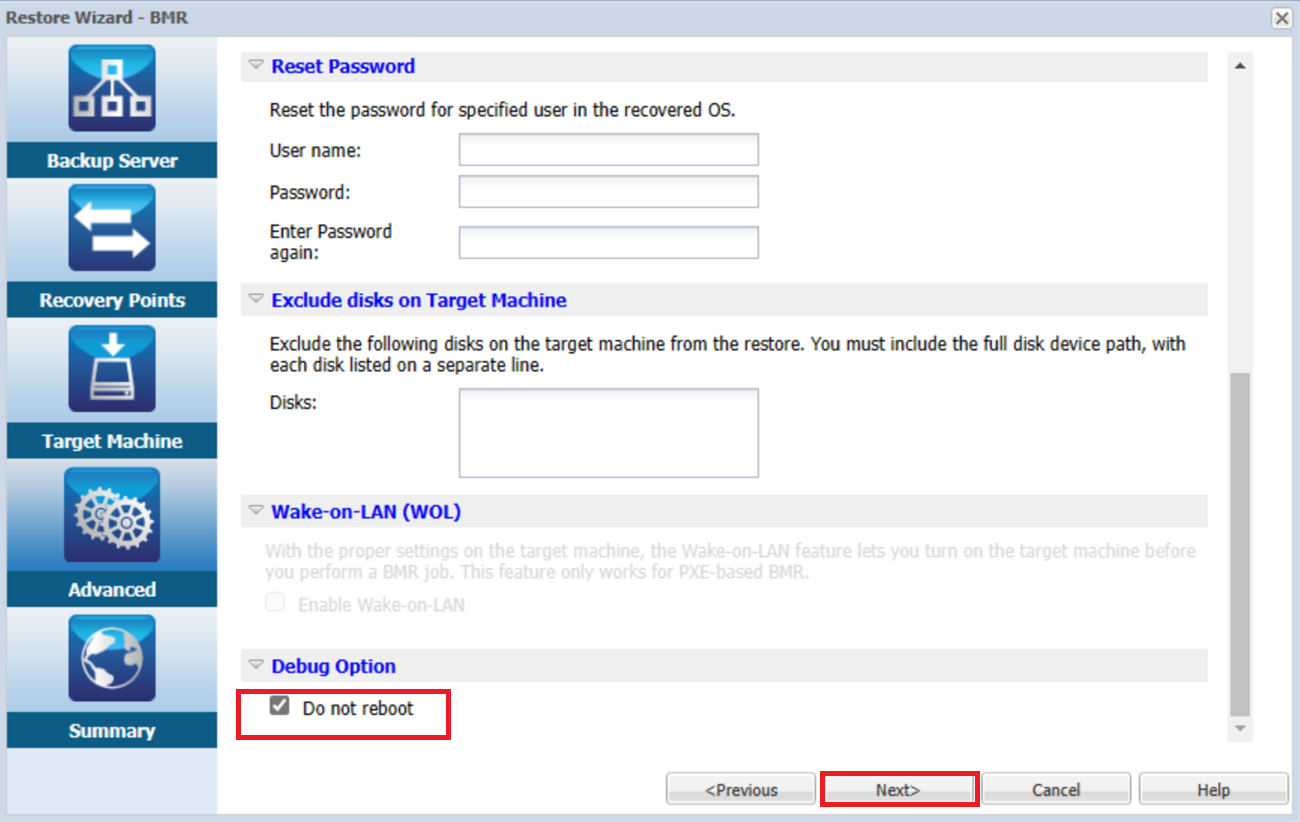The image size is (1300, 822).
Task: Collapse the Debug Option section
Action: point(256,666)
